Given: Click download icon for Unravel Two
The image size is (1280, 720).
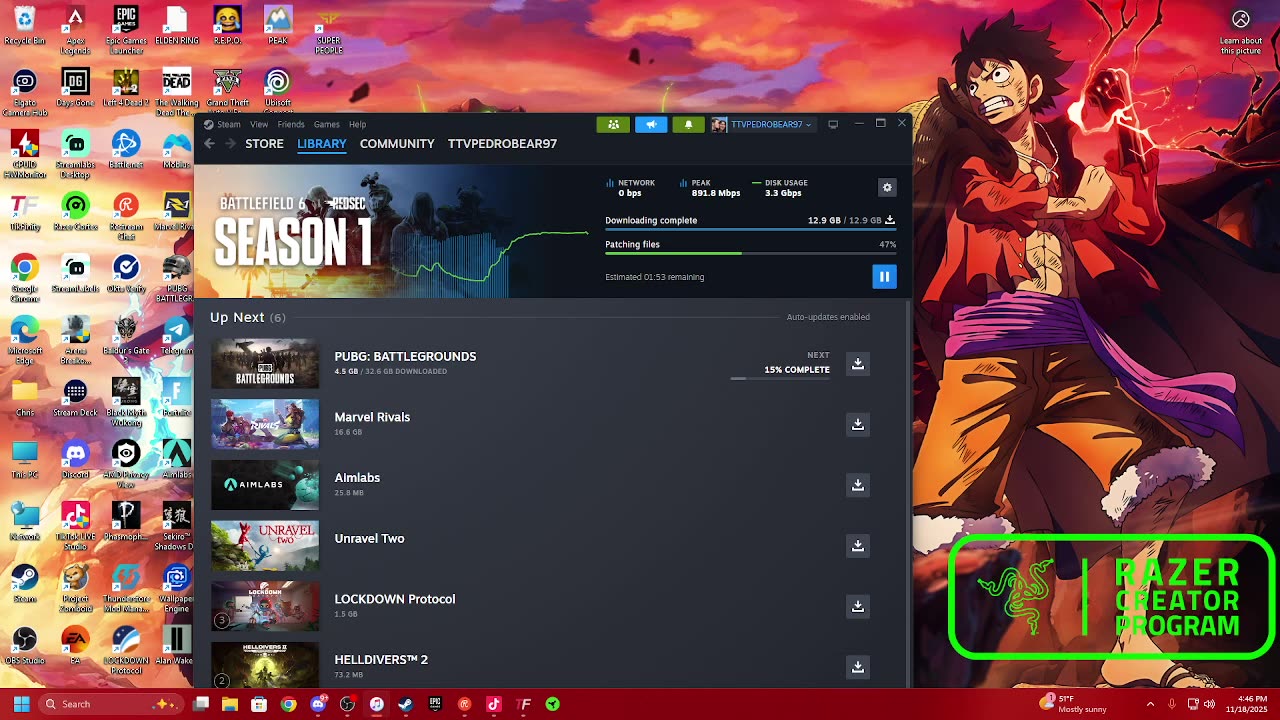Looking at the screenshot, I should coord(857,546).
